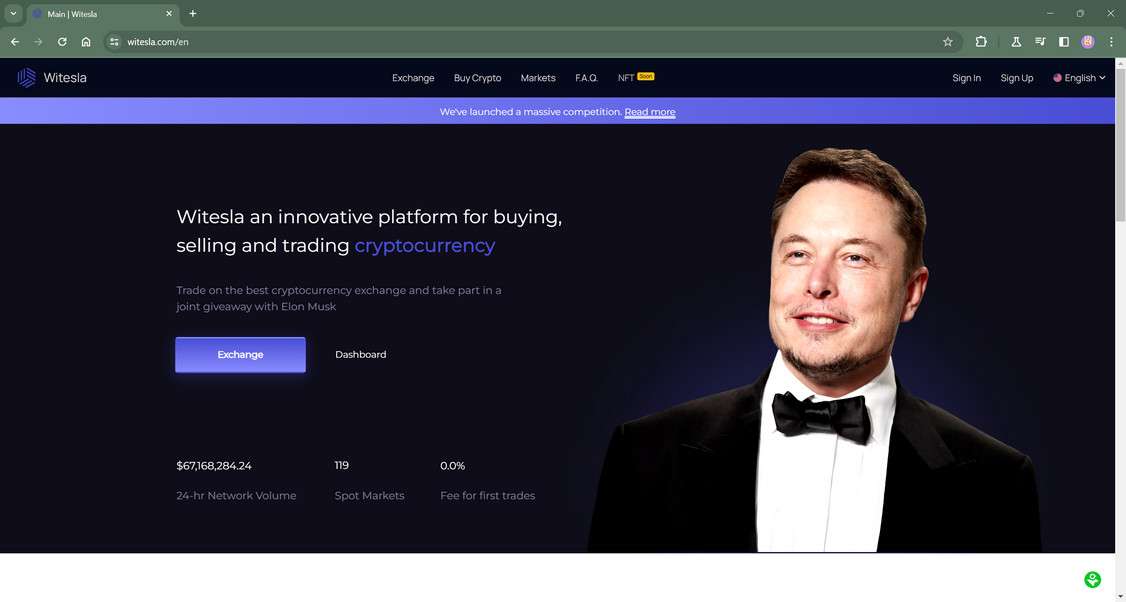Go to Buy Crypto in navigation
1126x602 pixels.
click(477, 78)
